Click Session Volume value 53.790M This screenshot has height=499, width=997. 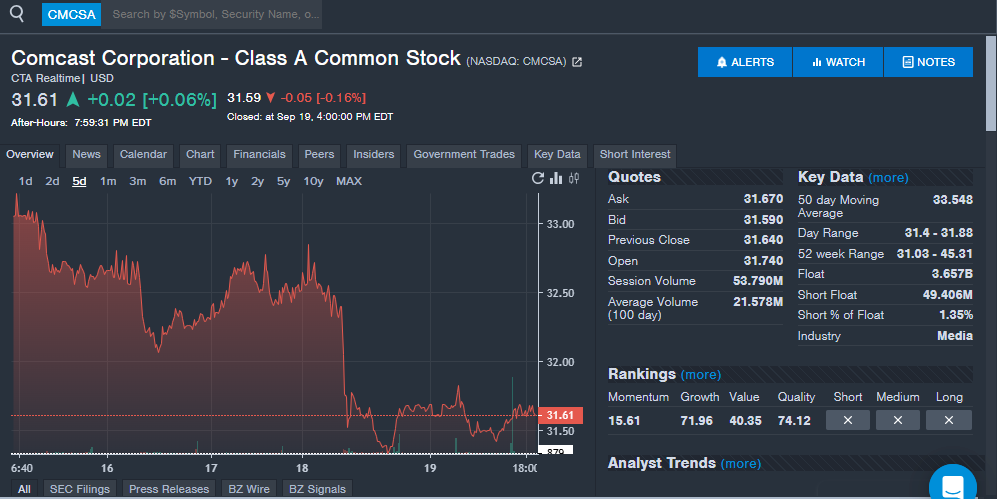(758, 281)
